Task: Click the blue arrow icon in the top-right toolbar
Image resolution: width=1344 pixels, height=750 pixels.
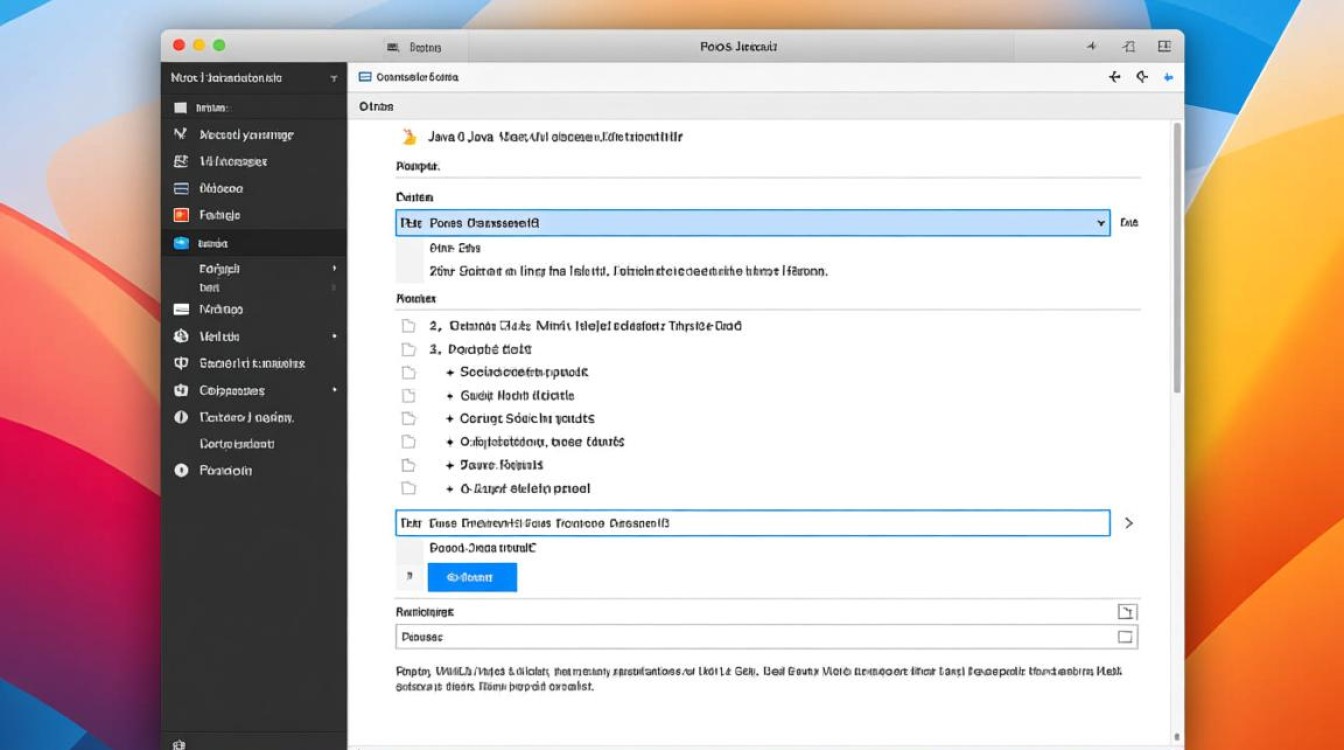Action: pyautogui.click(x=1167, y=77)
